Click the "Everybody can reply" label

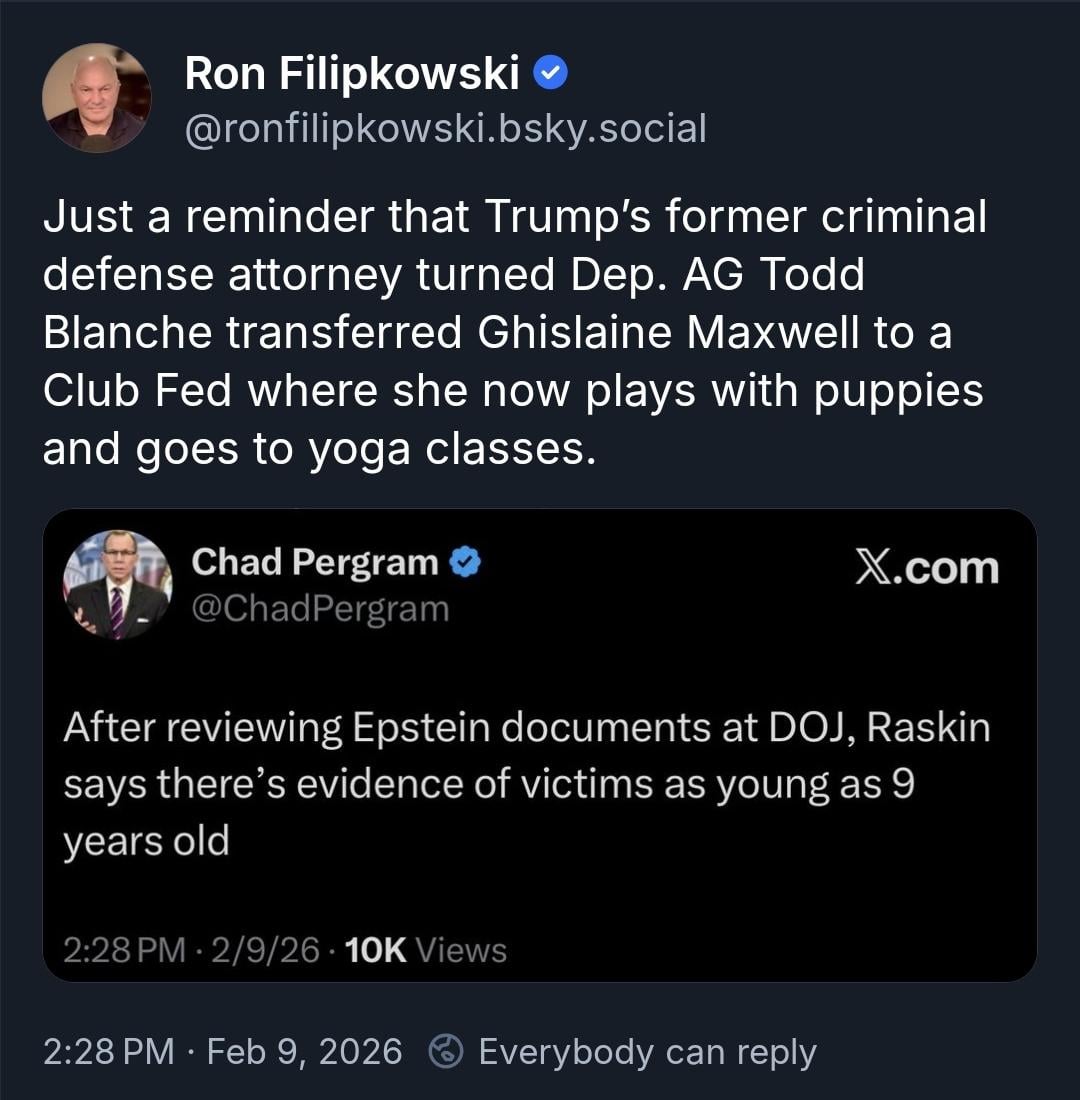tap(647, 1051)
